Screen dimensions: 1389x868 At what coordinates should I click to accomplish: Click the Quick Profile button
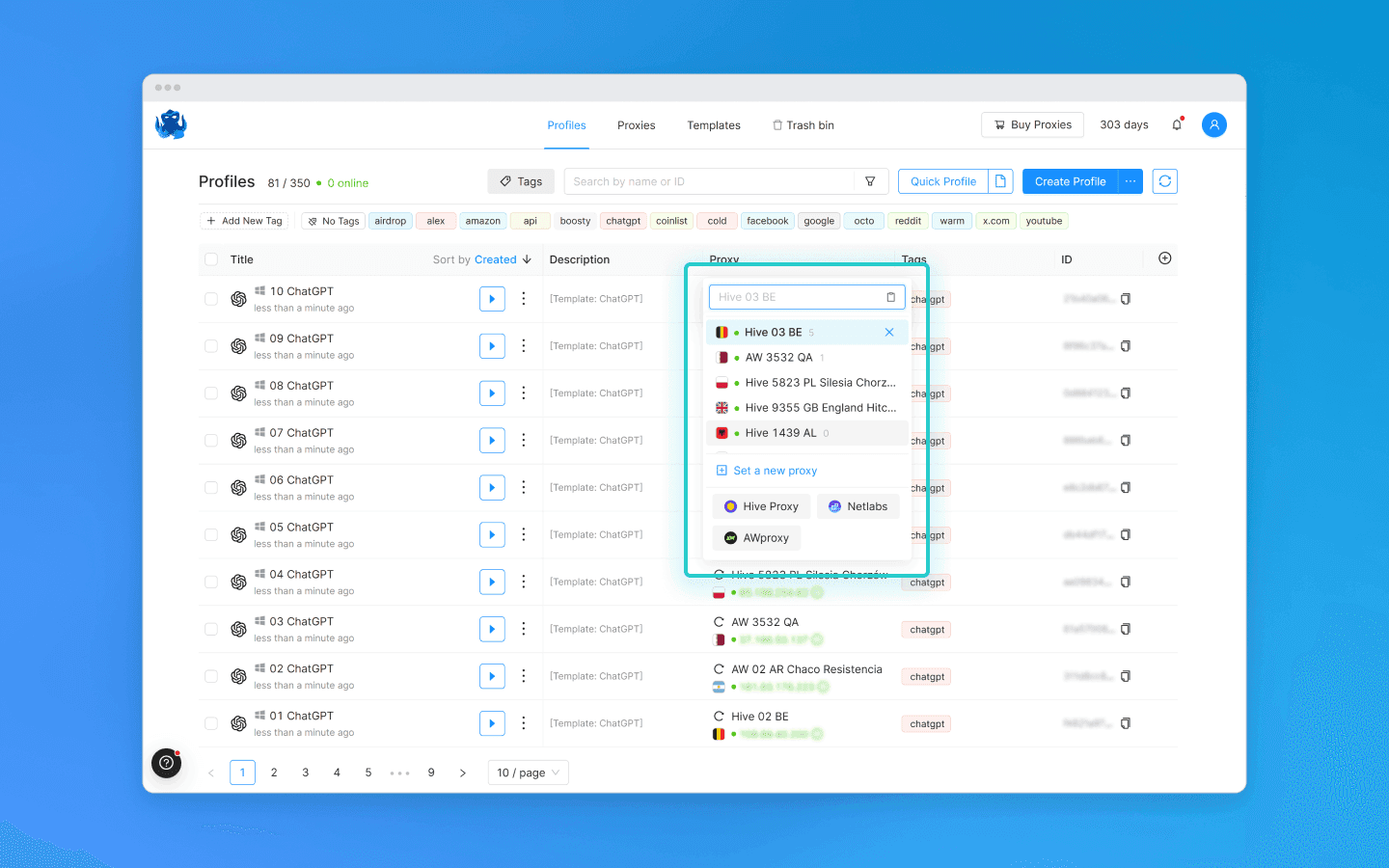point(943,181)
